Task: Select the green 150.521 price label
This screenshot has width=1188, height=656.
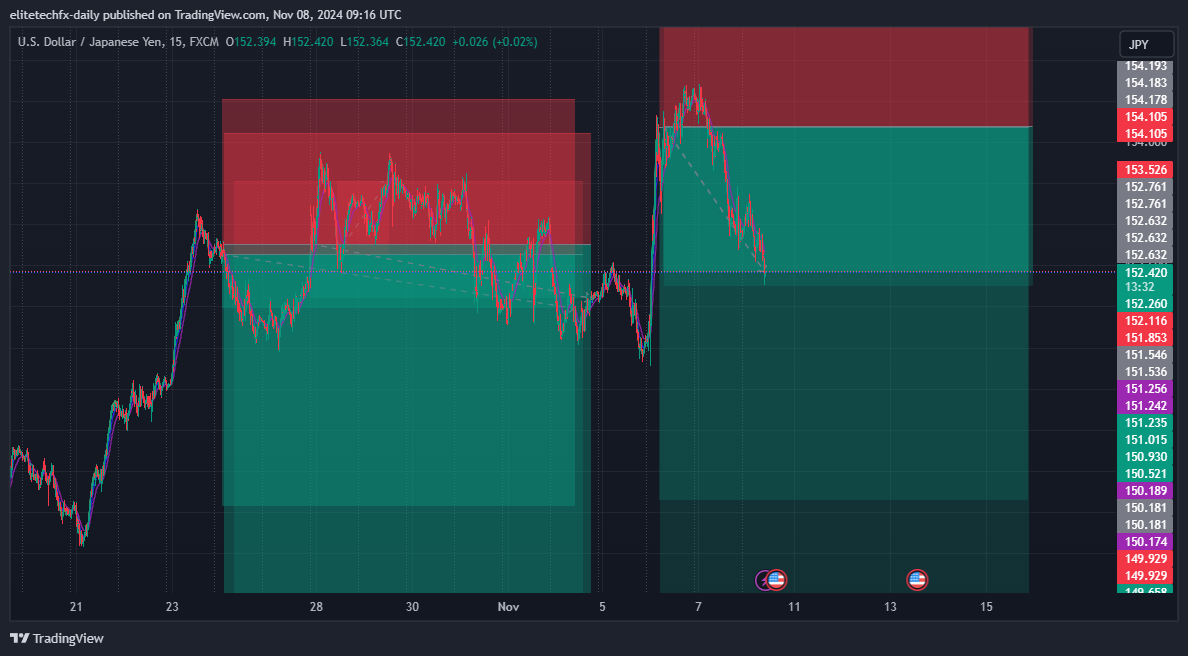Action: (x=1145, y=473)
